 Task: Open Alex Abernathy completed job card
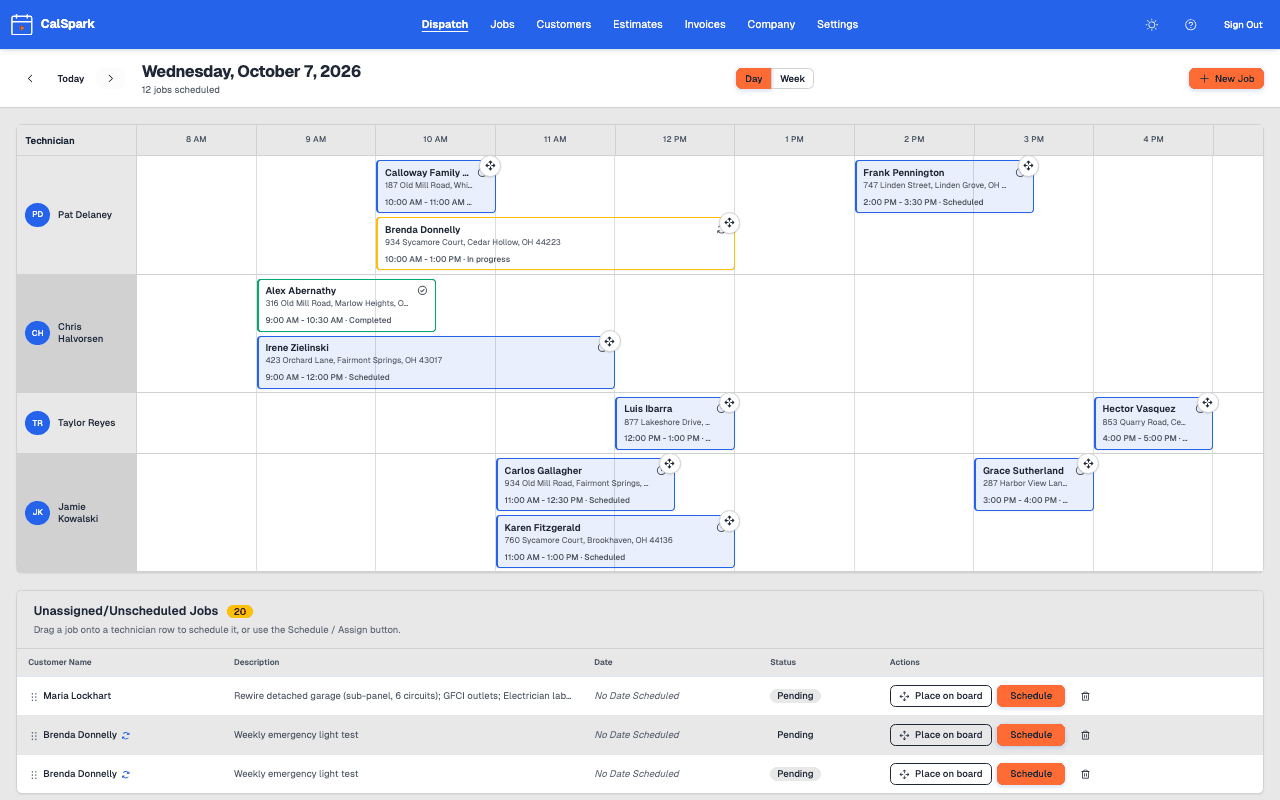pyautogui.click(x=346, y=305)
